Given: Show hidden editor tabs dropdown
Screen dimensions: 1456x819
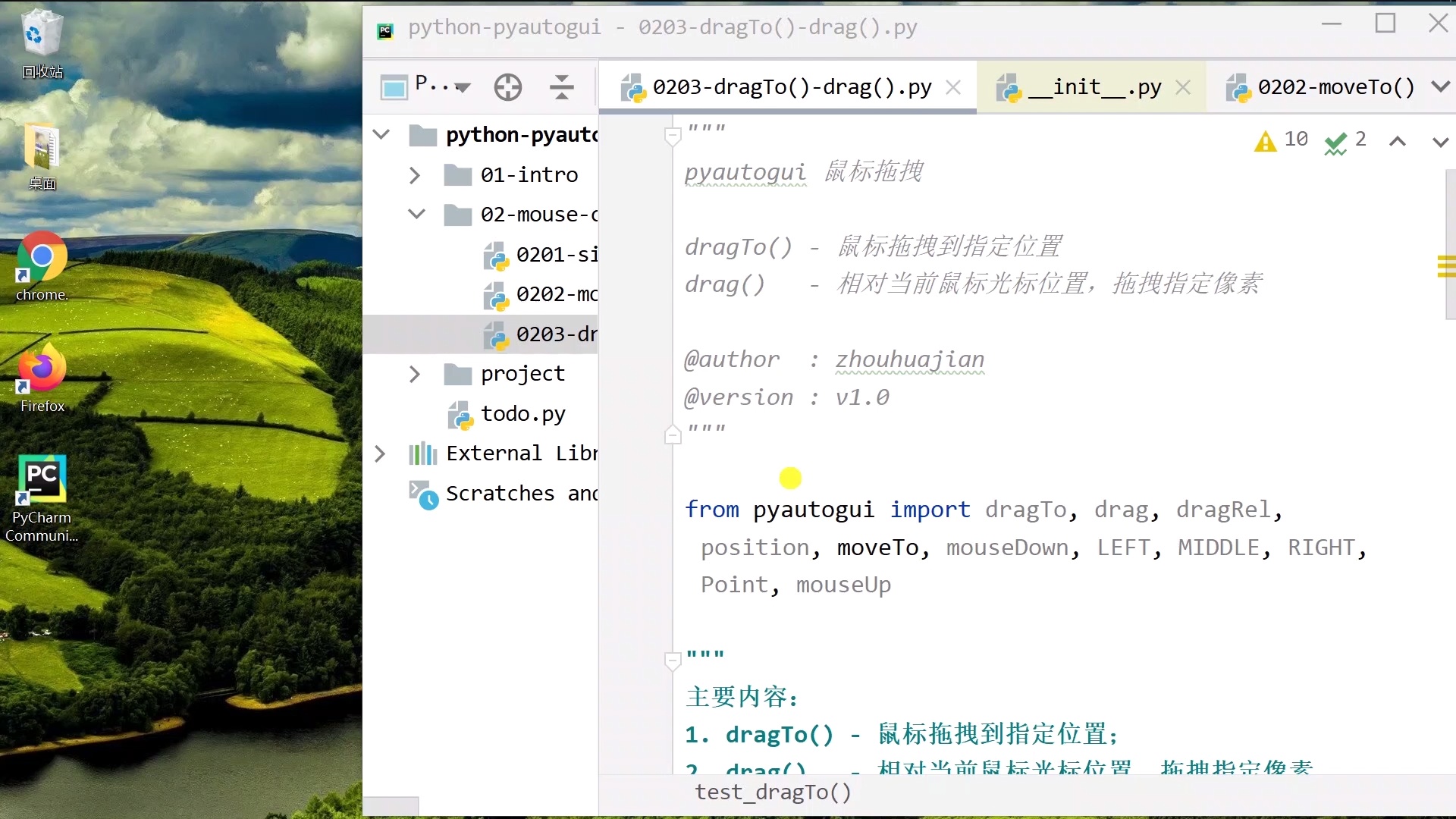Looking at the screenshot, I should [1440, 87].
